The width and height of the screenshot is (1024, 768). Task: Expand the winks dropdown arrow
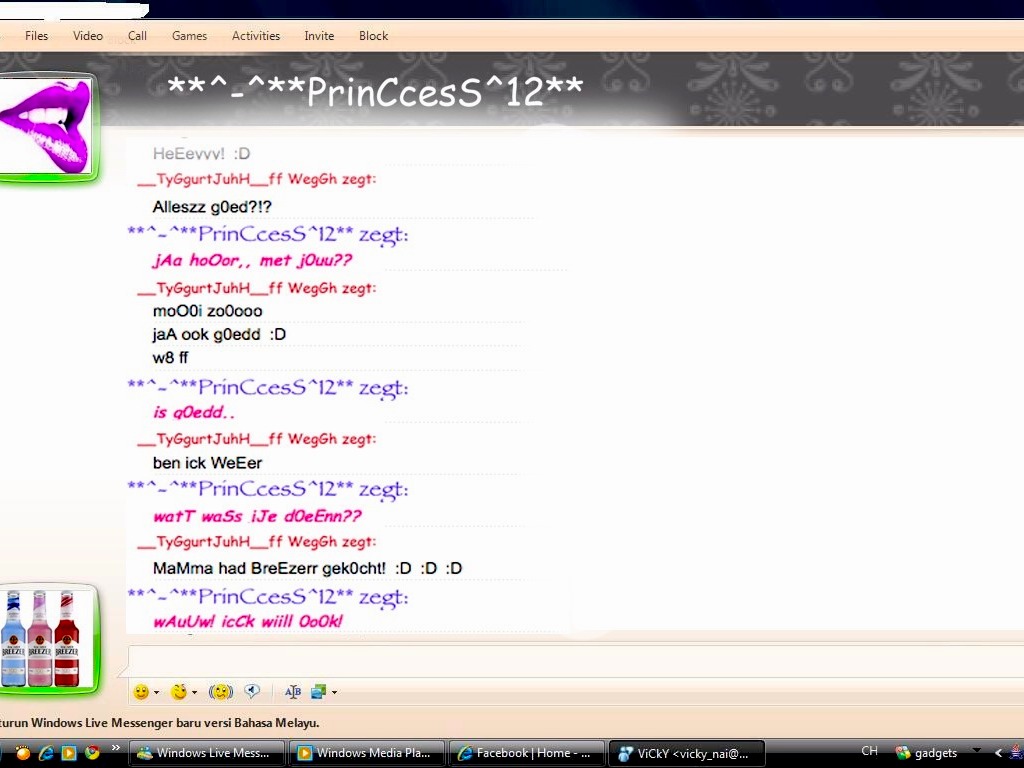click(194, 693)
